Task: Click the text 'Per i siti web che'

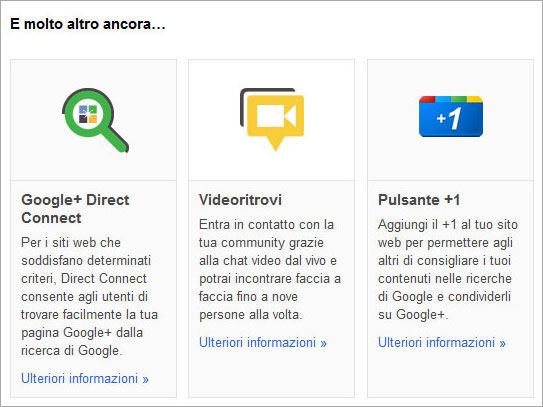Action: coord(71,242)
